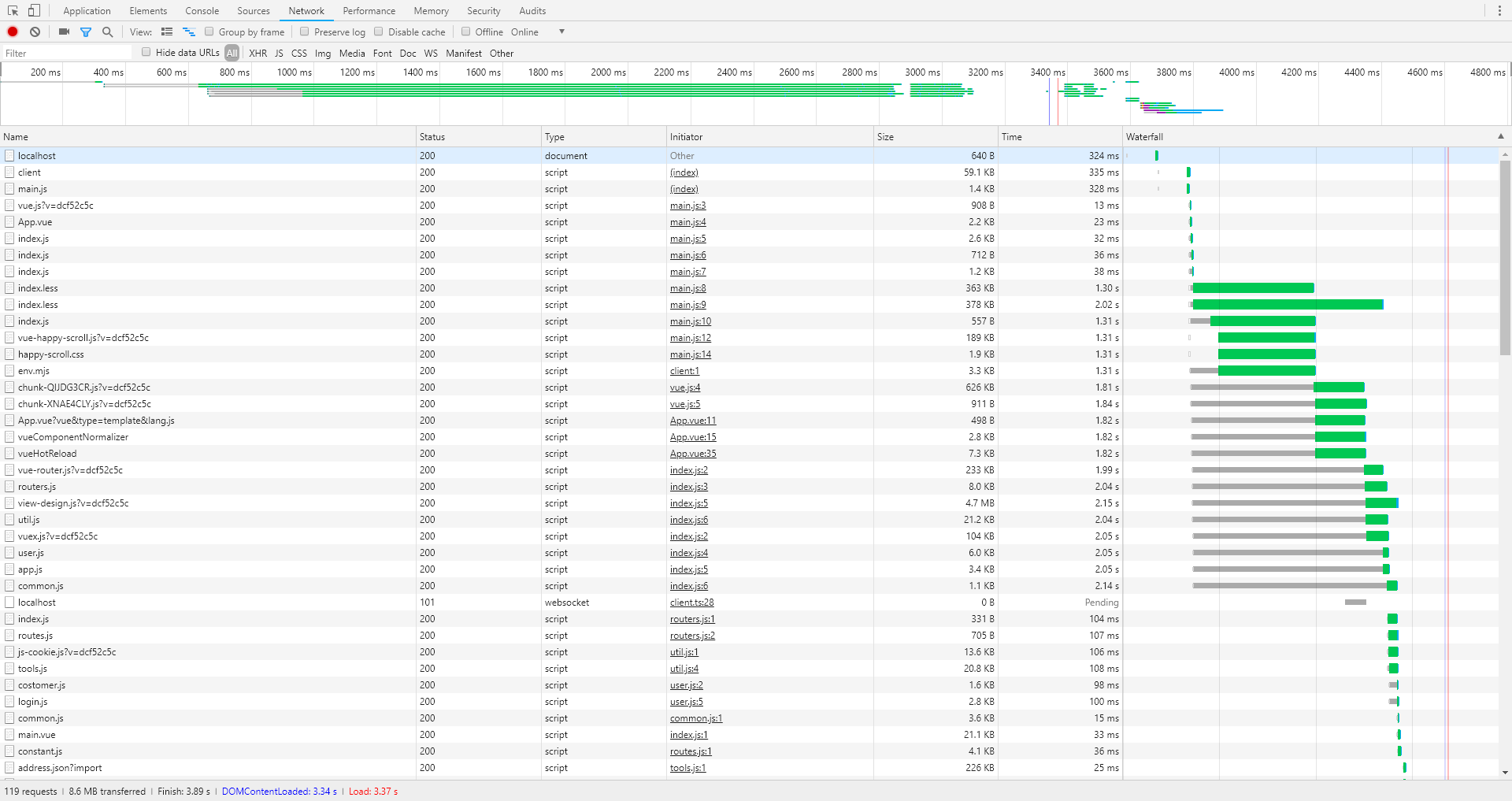
Task: Open the common.js:1 initiator link
Action: (x=696, y=718)
